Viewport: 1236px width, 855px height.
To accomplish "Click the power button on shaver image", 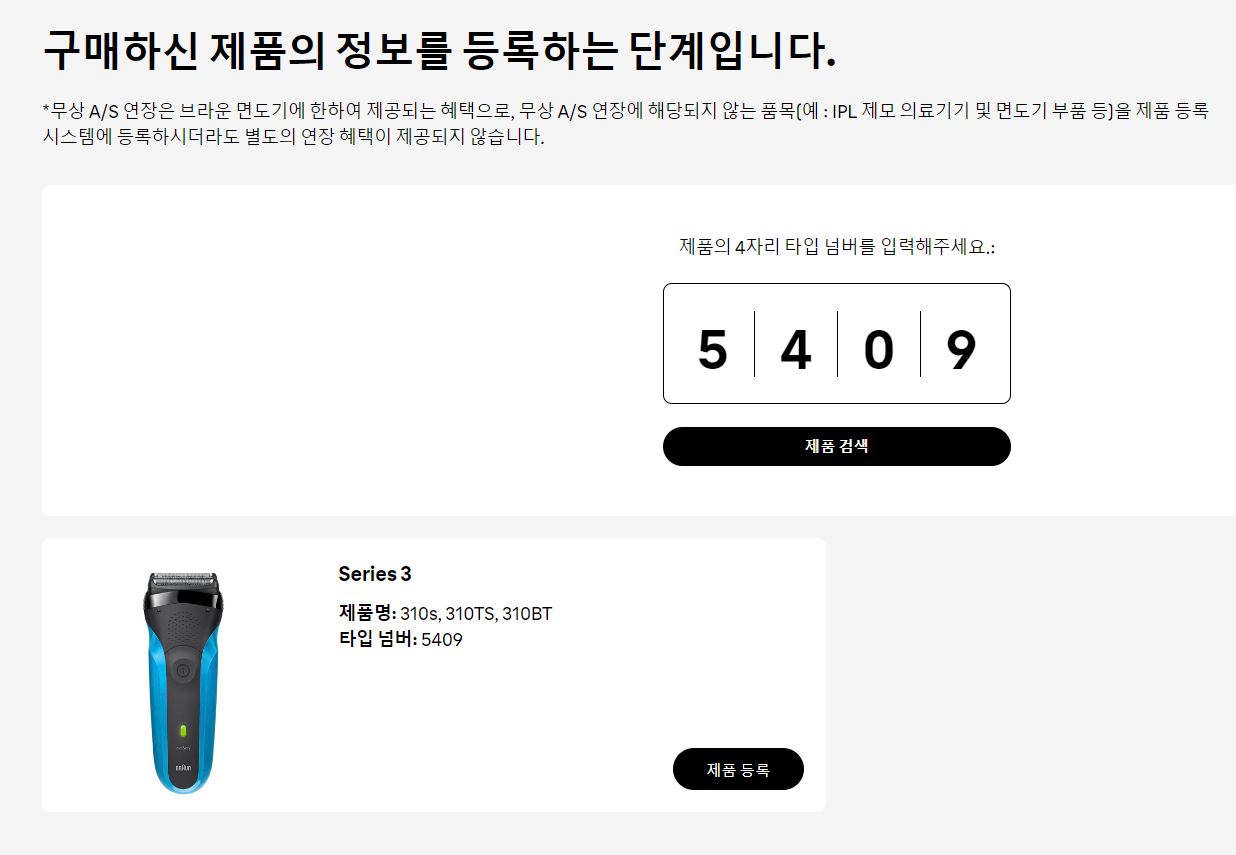I will coord(182,668).
